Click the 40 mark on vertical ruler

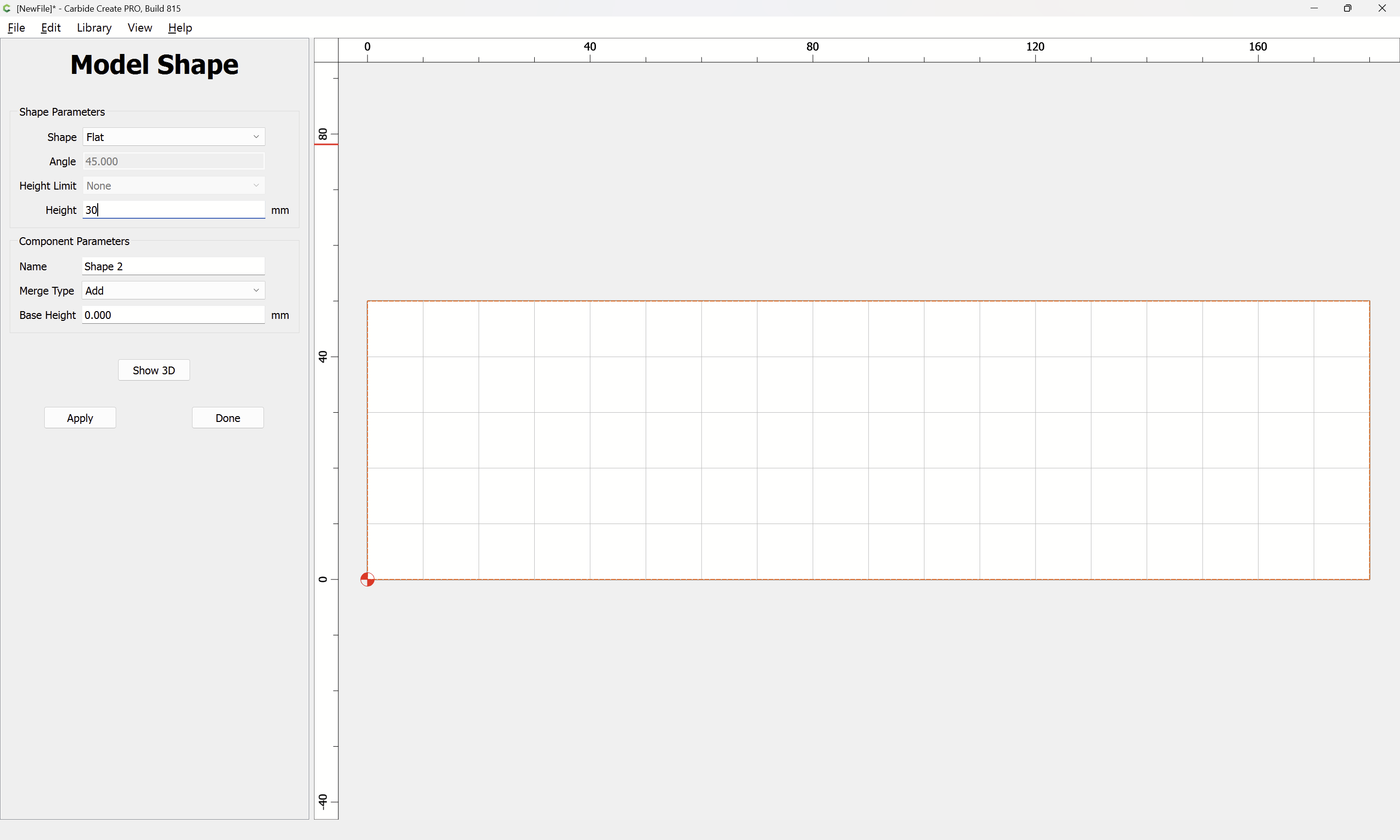(x=323, y=357)
